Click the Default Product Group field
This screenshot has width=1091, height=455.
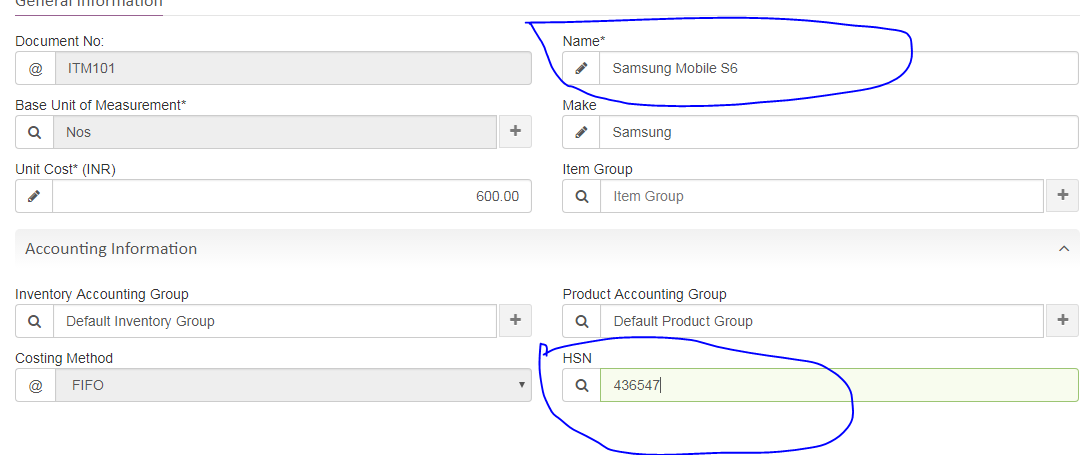tap(822, 321)
